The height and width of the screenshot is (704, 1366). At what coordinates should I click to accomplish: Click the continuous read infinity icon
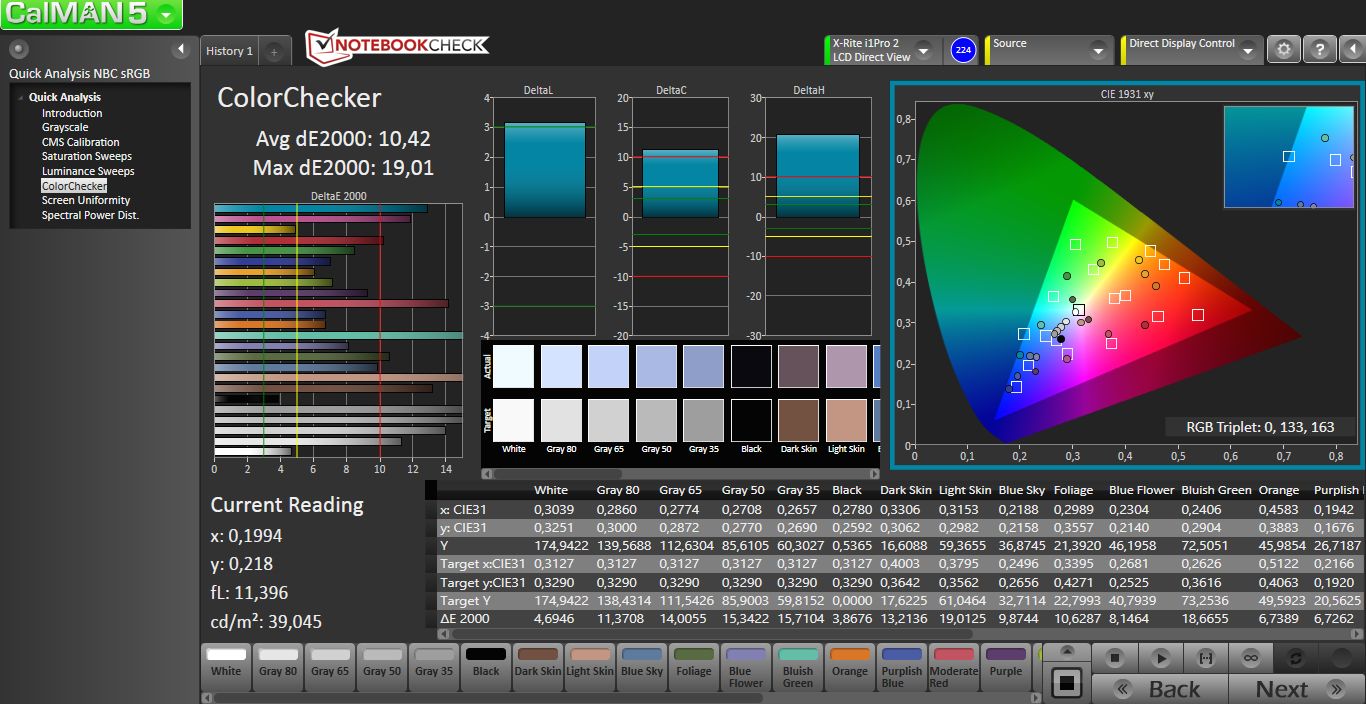coord(1250,658)
